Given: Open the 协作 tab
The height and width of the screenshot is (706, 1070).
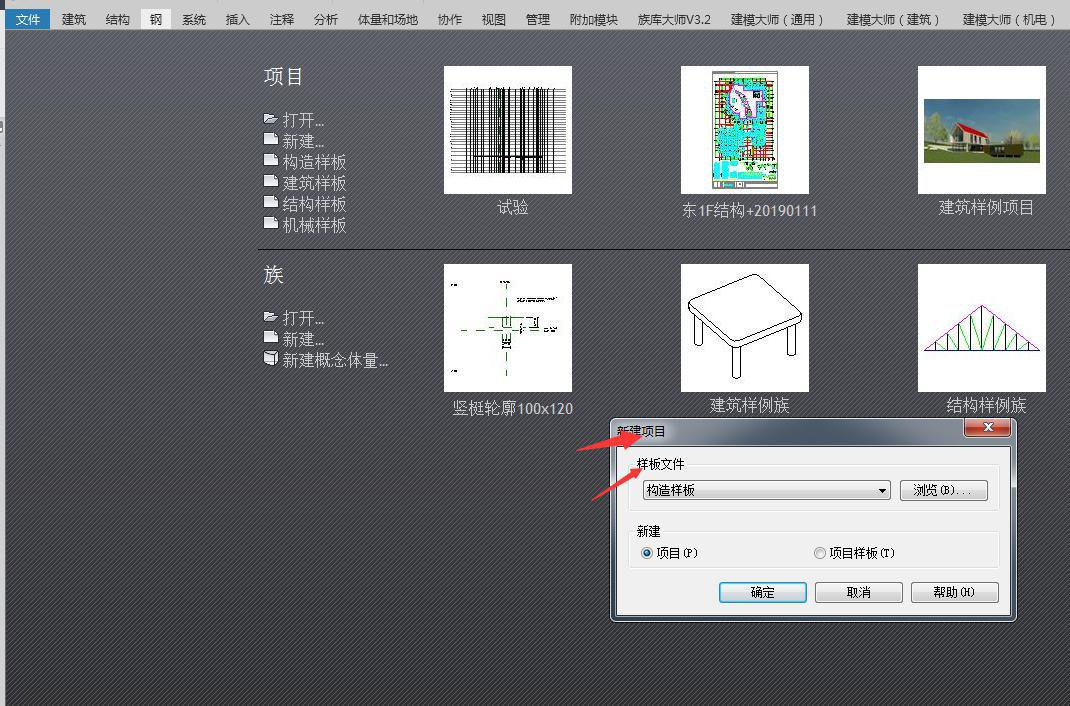Looking at the screenshot, I should coord(450,19).
